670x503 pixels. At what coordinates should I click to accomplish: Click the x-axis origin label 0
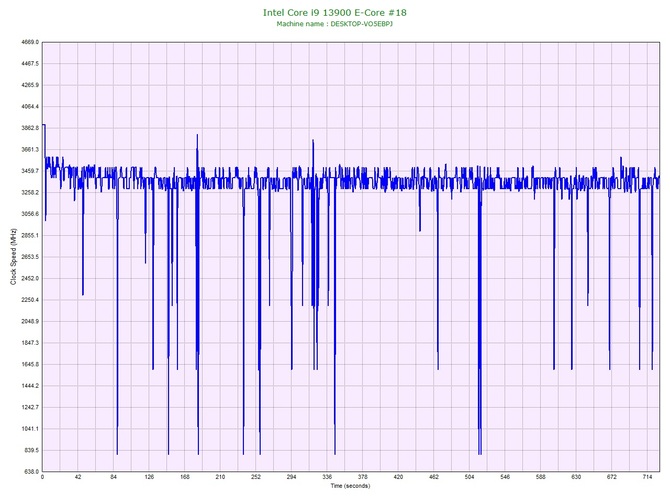click(x=42, y=477)
